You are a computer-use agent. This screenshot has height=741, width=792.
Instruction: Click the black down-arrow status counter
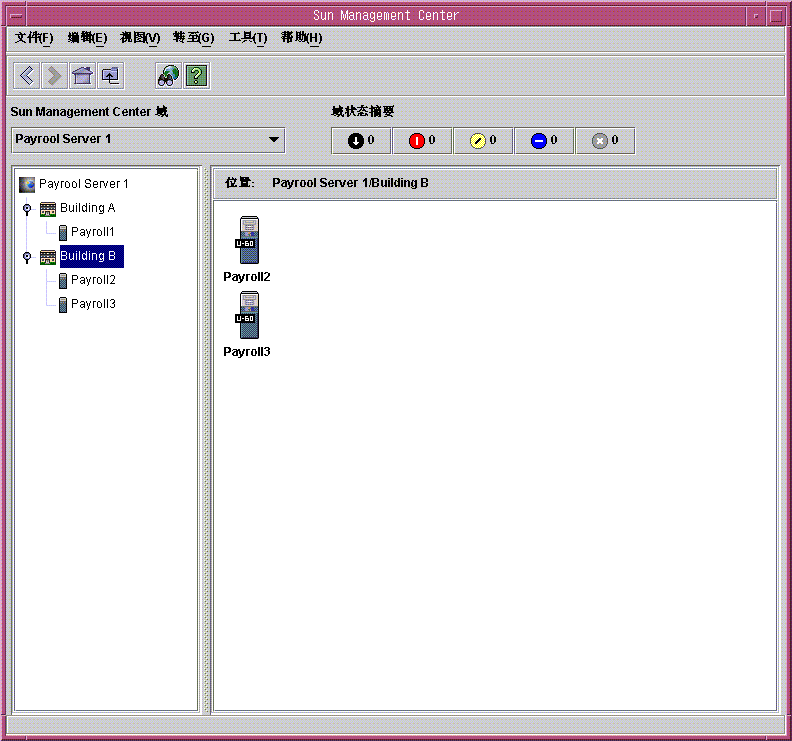(x=361, y=140)
